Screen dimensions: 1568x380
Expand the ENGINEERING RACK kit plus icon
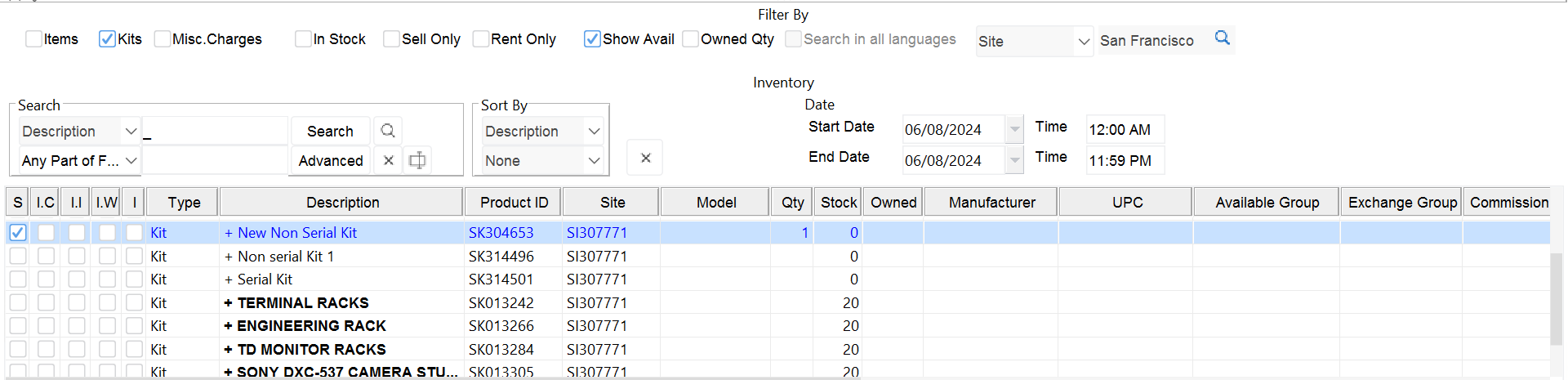click(x=229, y=326)
